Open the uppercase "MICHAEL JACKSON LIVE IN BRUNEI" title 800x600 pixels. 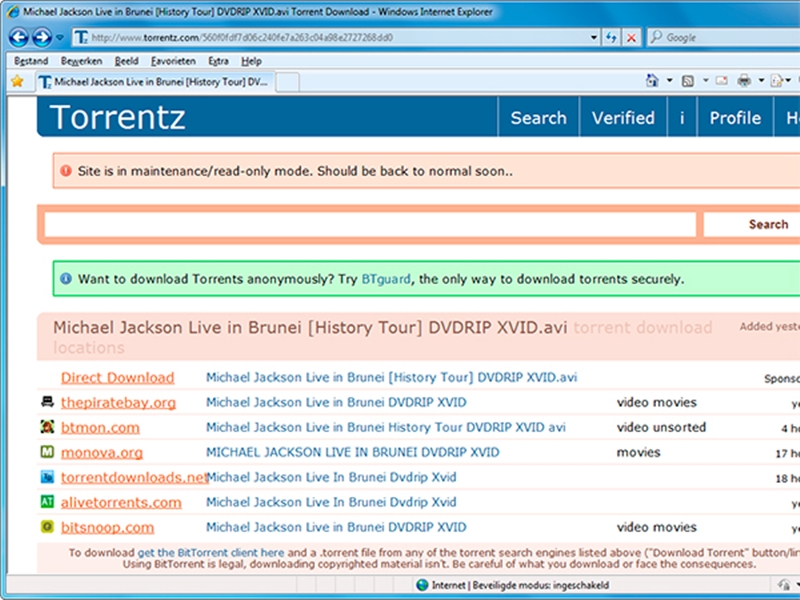coord(353,453)
